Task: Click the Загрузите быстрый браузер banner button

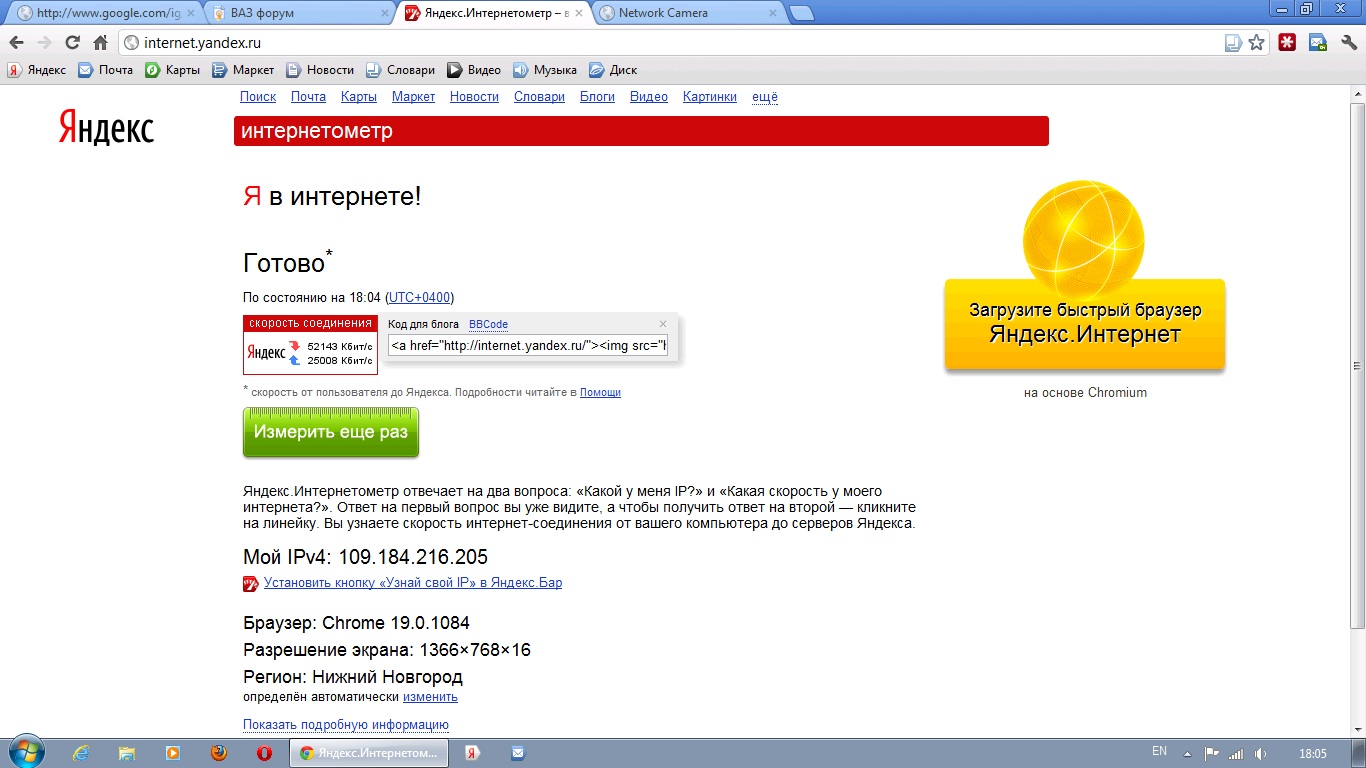Action: [x=1085, y=324]
